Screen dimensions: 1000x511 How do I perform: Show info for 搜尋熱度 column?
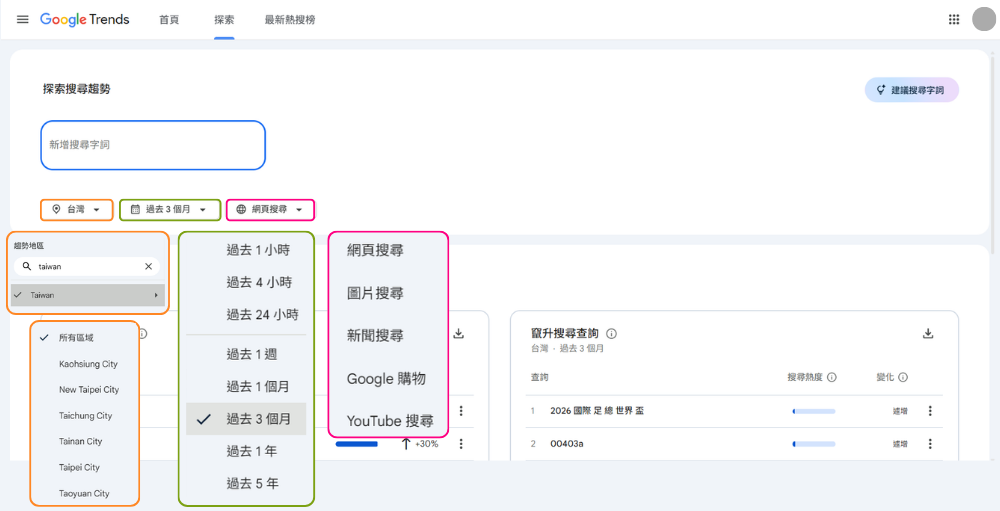(832, 378)
